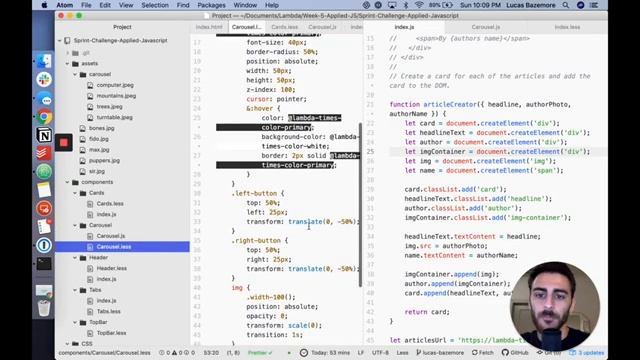Click the Wi-Fi status icon
The image size is (640, 360).
[419, 5]
